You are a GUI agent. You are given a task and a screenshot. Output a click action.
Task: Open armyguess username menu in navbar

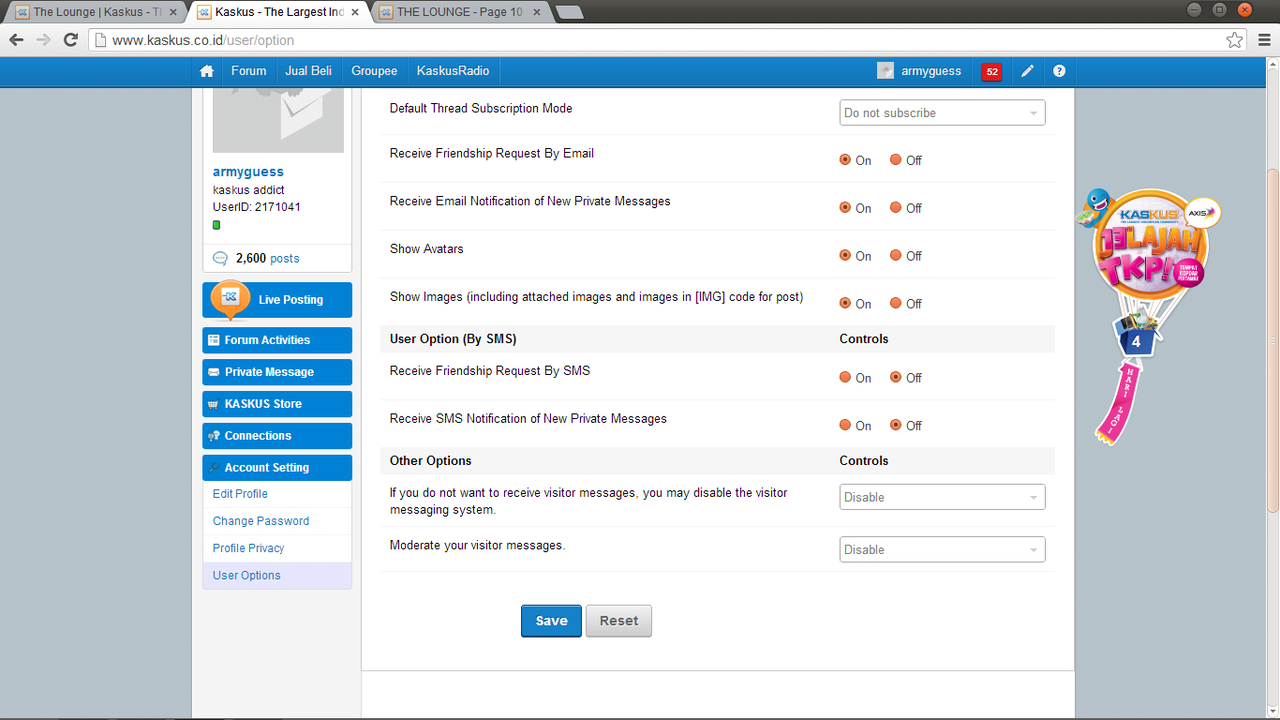click(x=931, y=71)
